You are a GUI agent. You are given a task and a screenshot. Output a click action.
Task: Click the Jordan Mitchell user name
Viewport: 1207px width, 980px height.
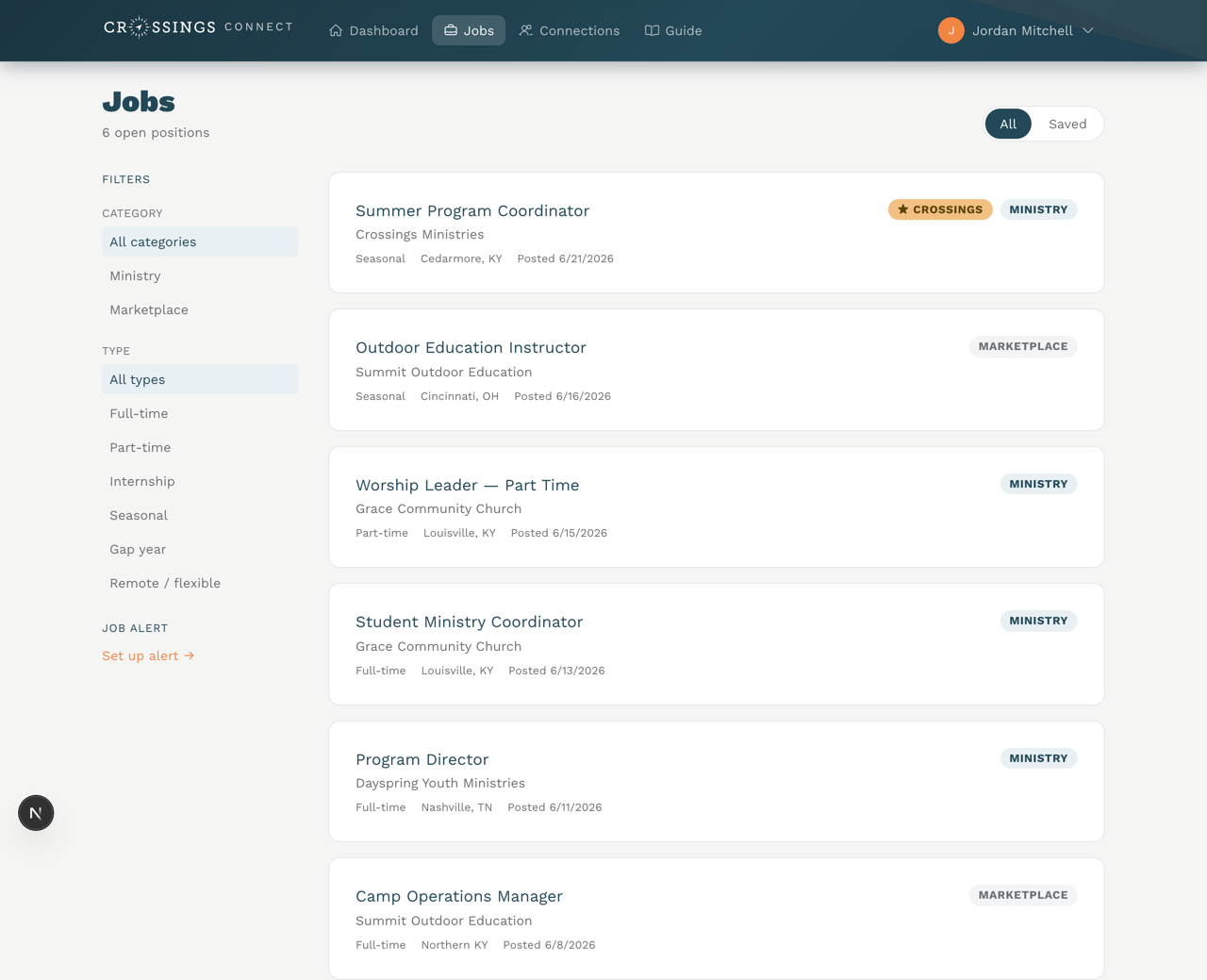(1022, 30)
